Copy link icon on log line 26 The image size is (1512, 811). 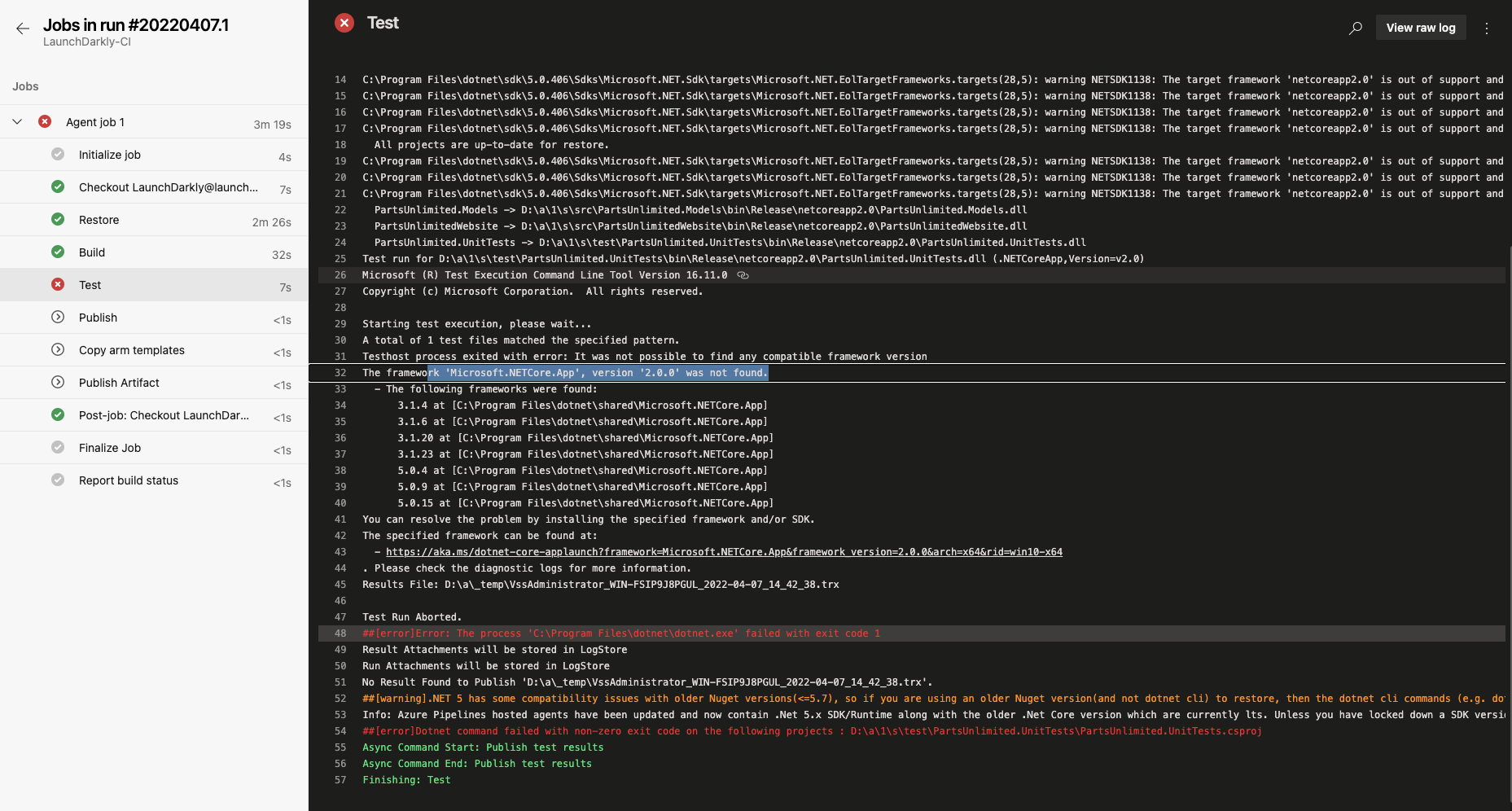tap(743, 275)
